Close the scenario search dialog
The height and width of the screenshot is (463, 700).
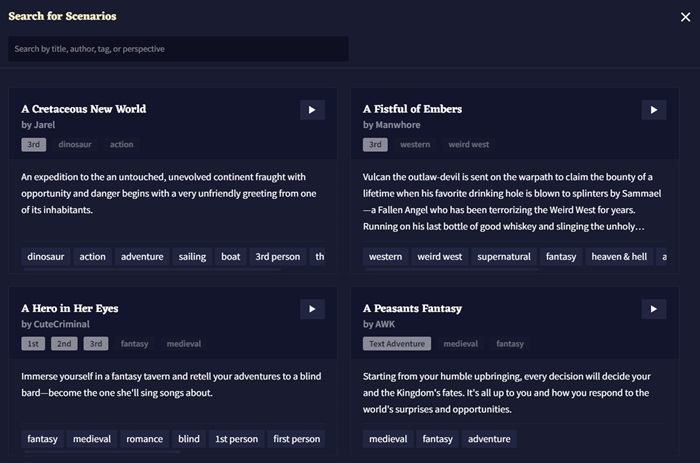click(x=685, y=16)
